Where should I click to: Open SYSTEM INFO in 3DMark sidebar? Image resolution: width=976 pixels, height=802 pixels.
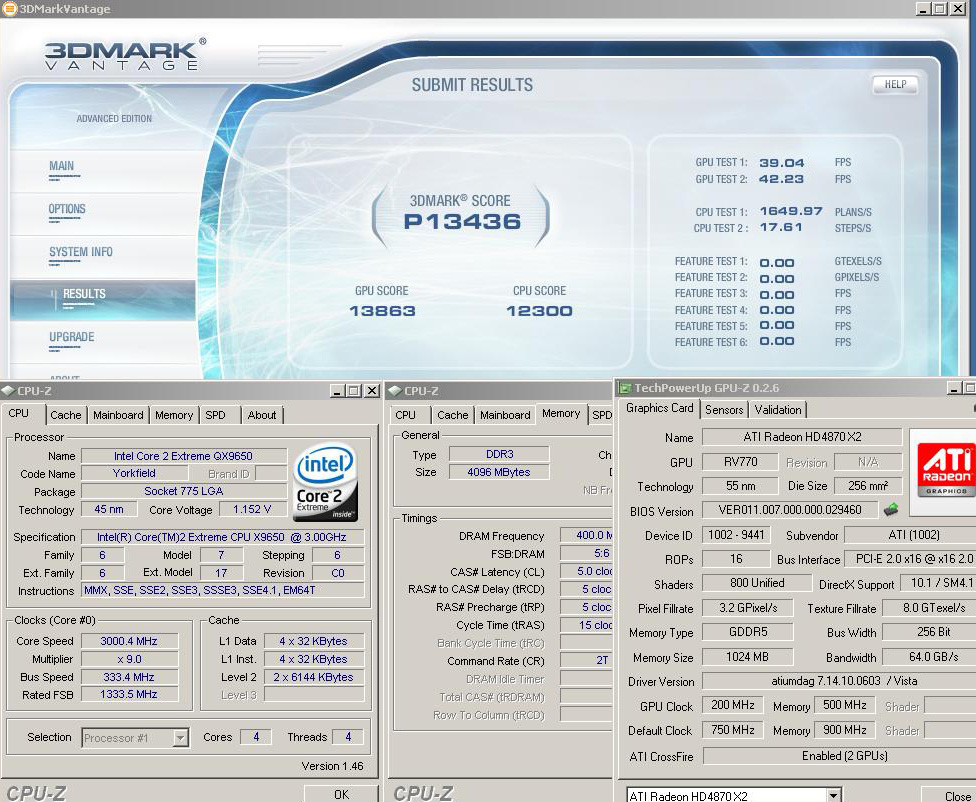81,252
